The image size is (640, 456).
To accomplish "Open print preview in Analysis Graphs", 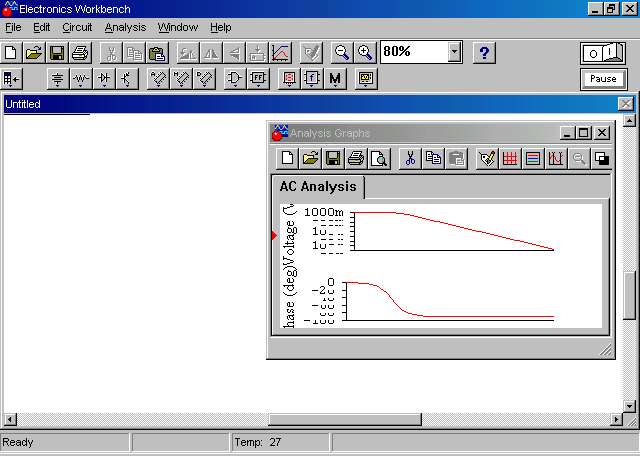I will (x=379, y=158).
